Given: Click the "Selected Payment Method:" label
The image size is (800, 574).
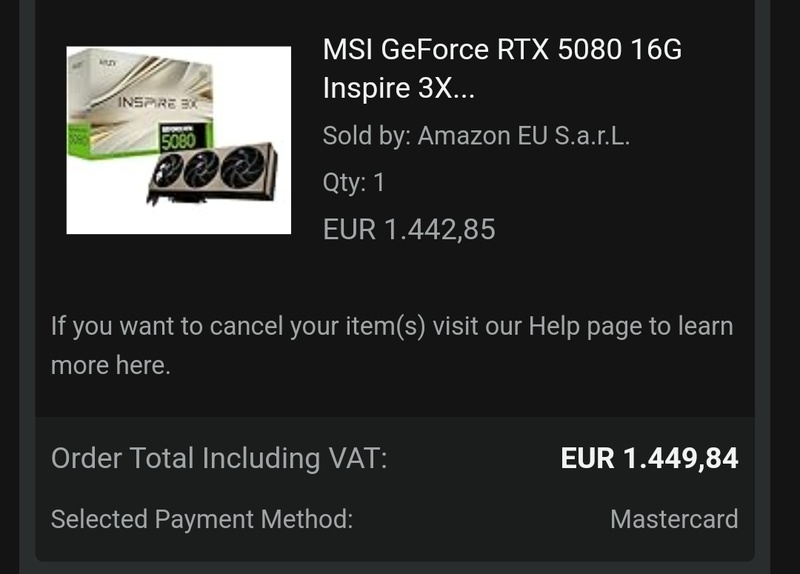Looking at the screenshot, I should point(201,520).
